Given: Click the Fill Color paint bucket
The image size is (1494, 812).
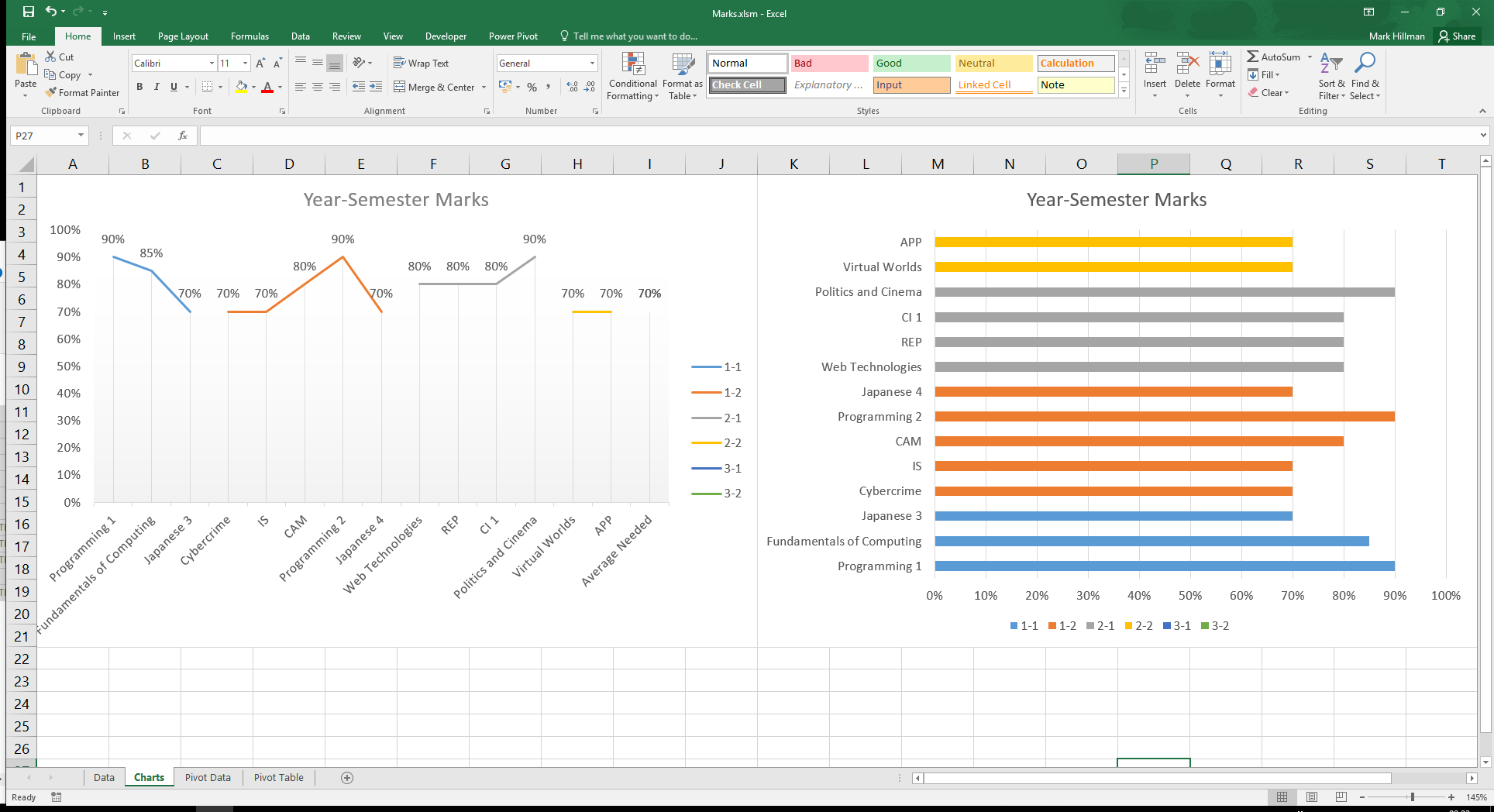Looking at the screenshot, I should (241, 87).
